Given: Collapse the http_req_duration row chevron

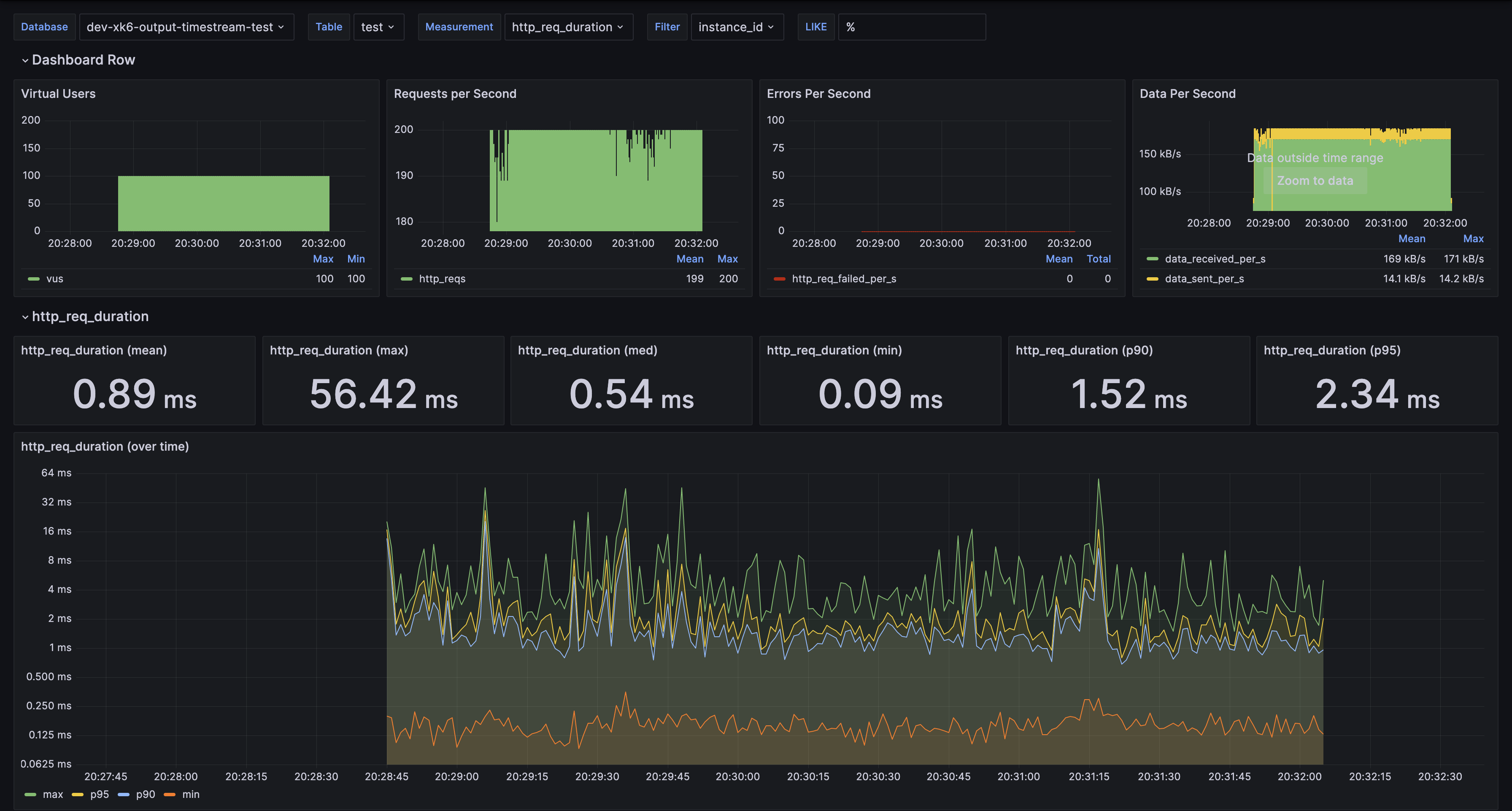Looking at the screenshot, I should coord(25,317).
